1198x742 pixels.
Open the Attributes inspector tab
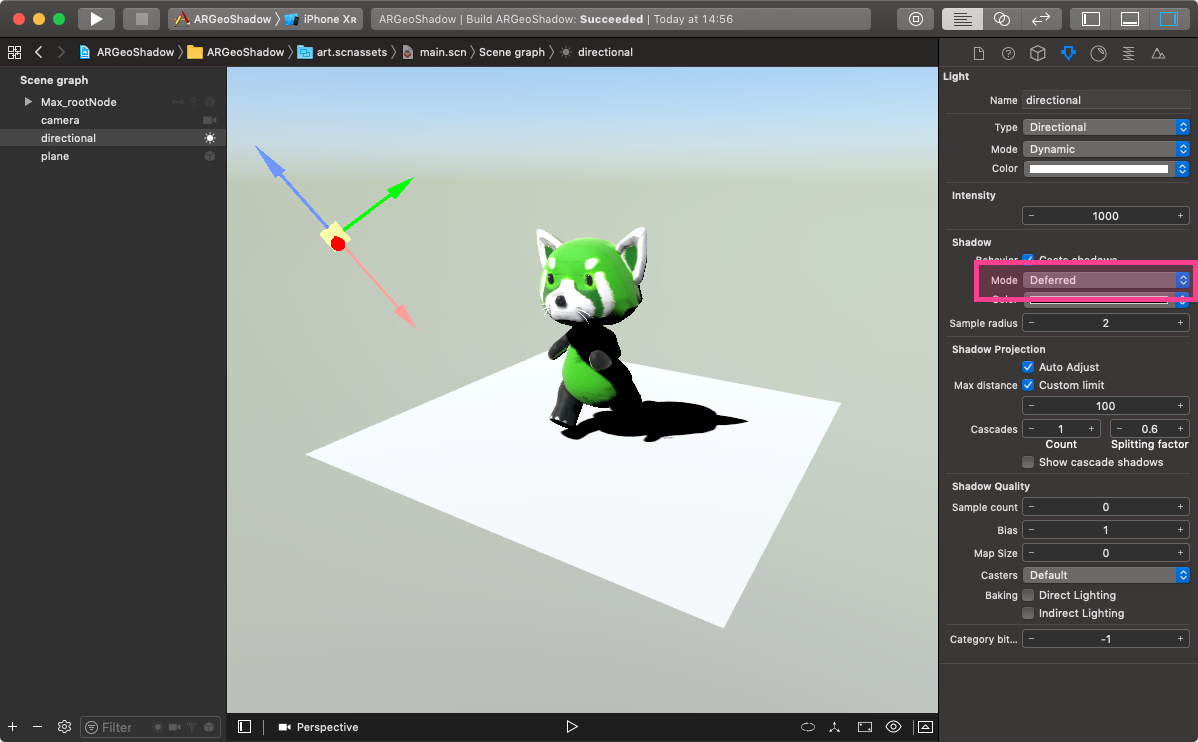pos(1068,53)
